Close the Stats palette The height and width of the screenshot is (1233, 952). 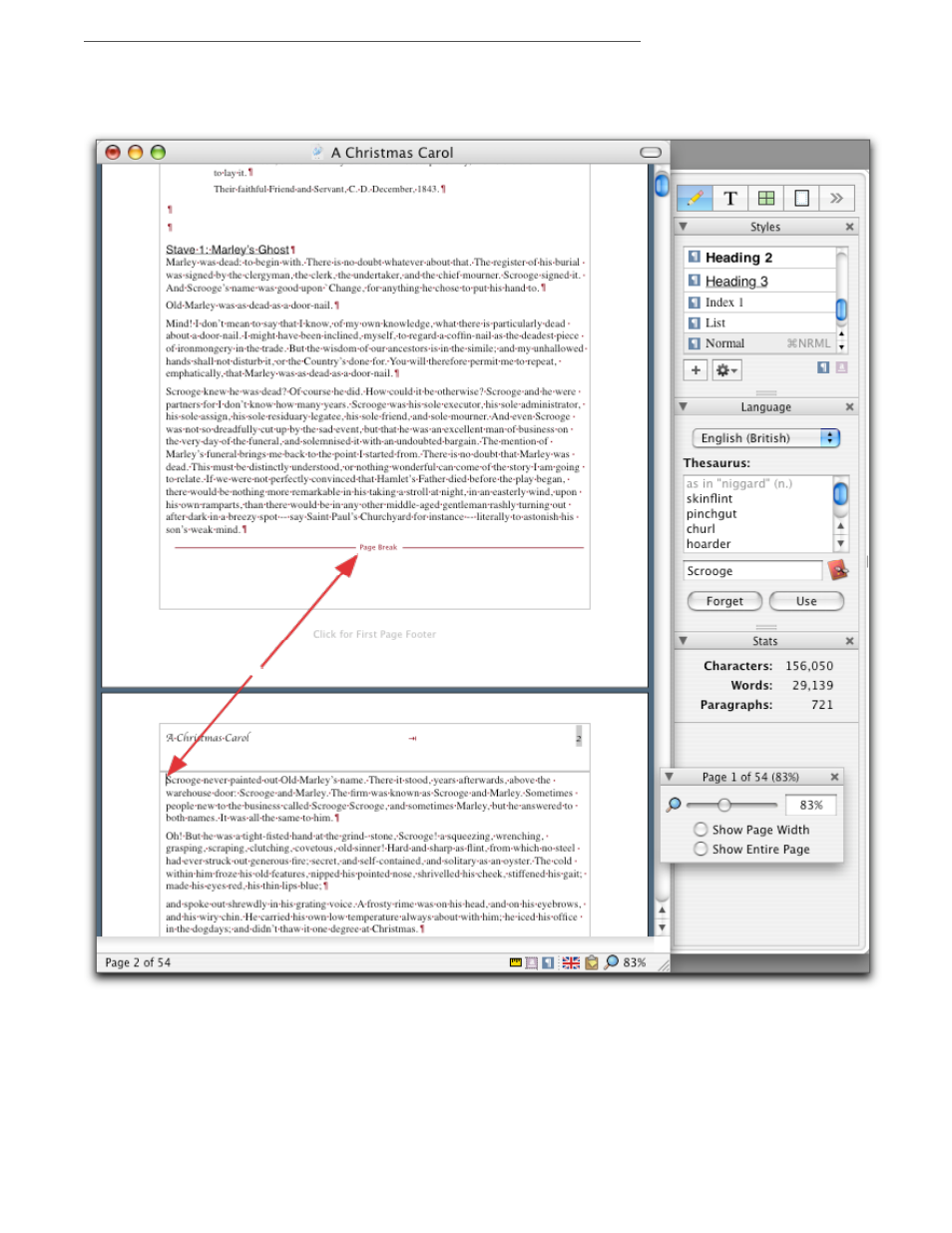tap(850, 641)
